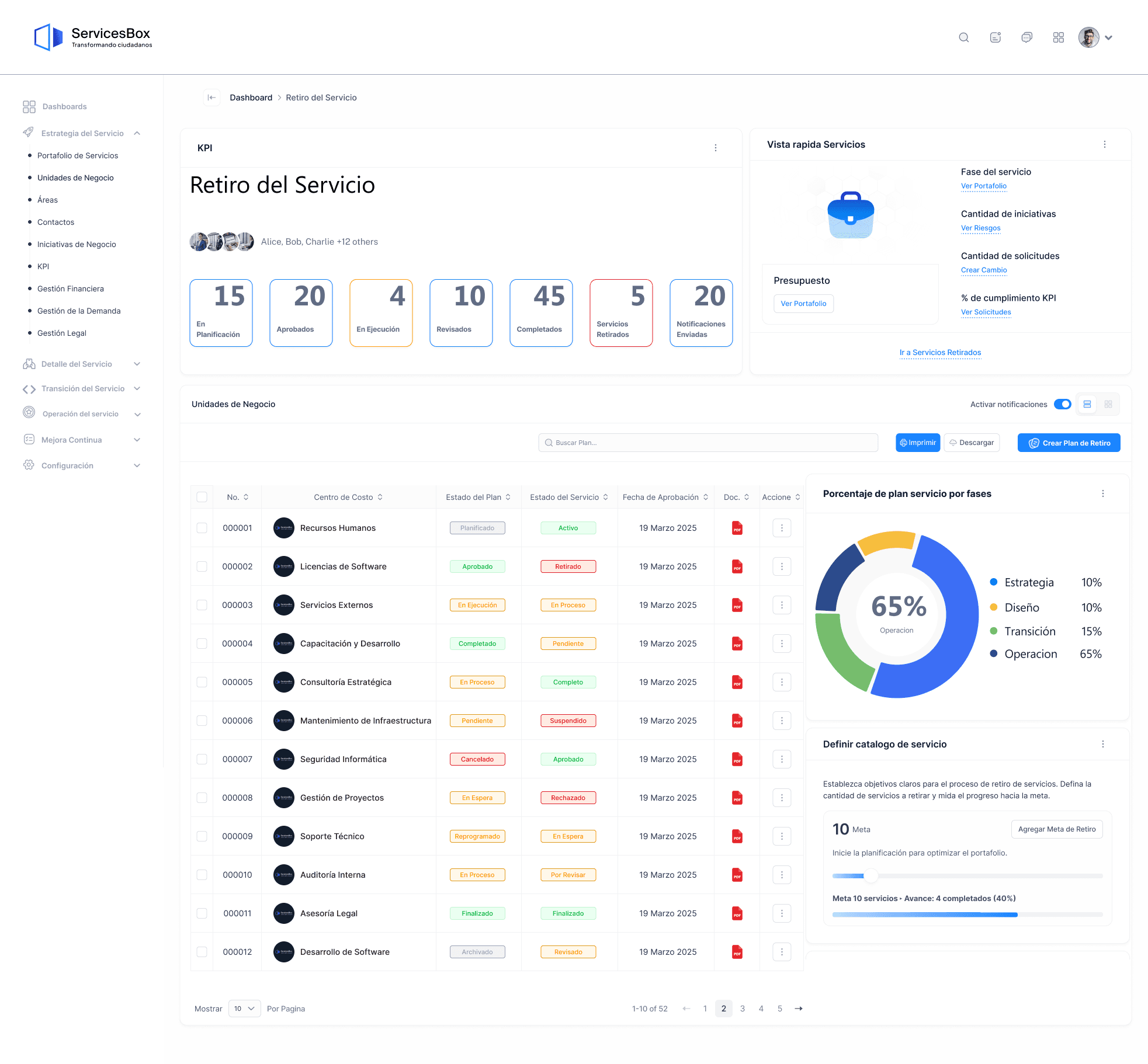Screen dimensions: 1148x1064
Task: Open rows per page dropdown
Action: pos(244,1009)
